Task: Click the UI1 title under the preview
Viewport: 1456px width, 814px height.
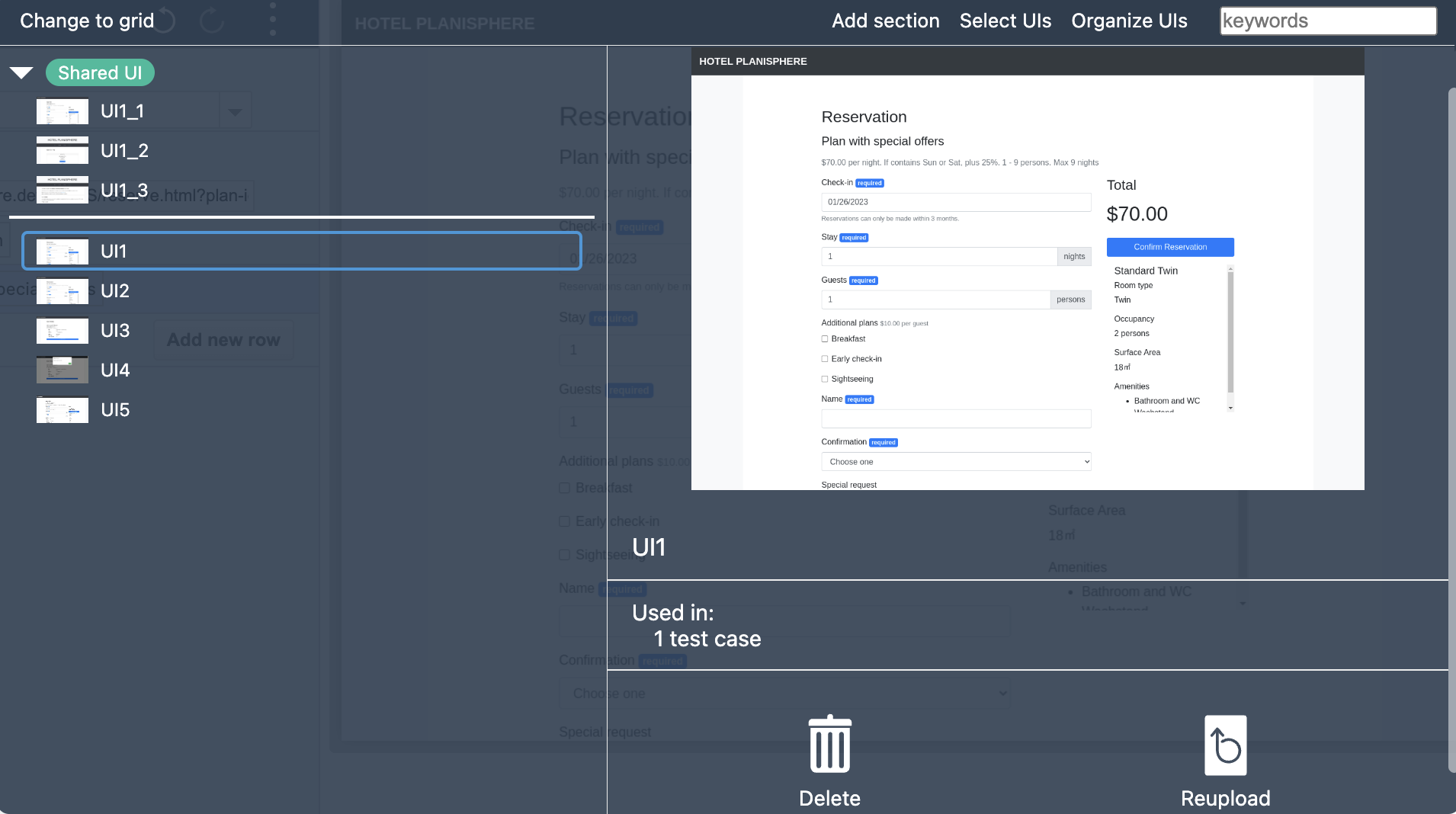Action: 649,547
